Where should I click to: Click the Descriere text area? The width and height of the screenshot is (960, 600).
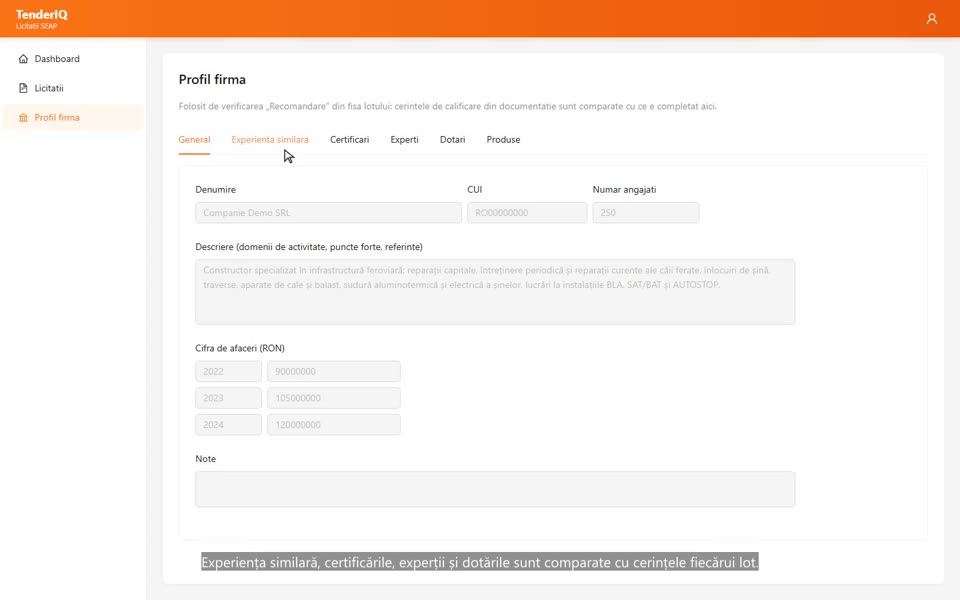(495, 292)
